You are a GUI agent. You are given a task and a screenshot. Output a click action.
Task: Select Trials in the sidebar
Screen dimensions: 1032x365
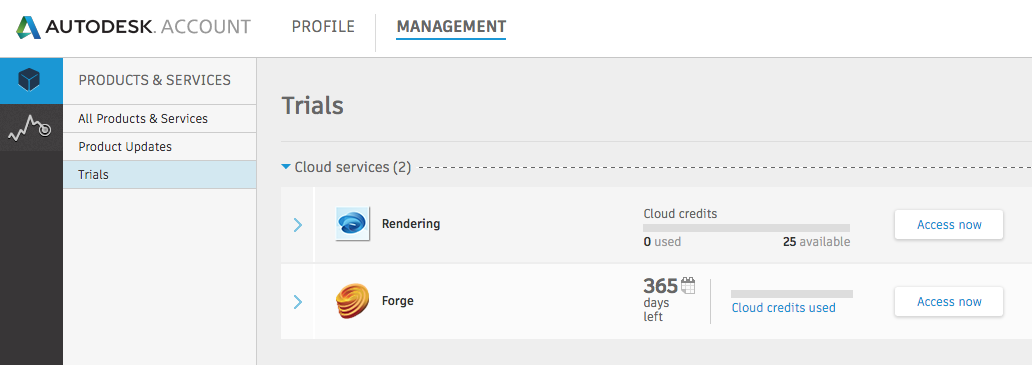[x=159, y=175]
